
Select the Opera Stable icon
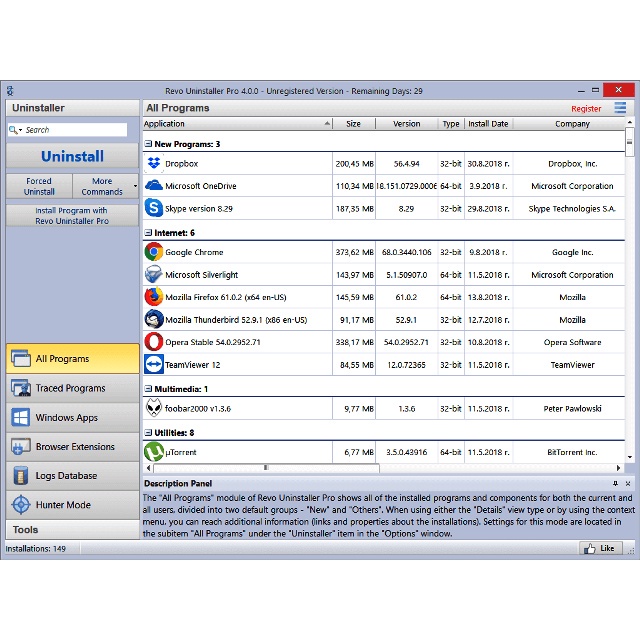pyautogui.click(x=154, y=342)
